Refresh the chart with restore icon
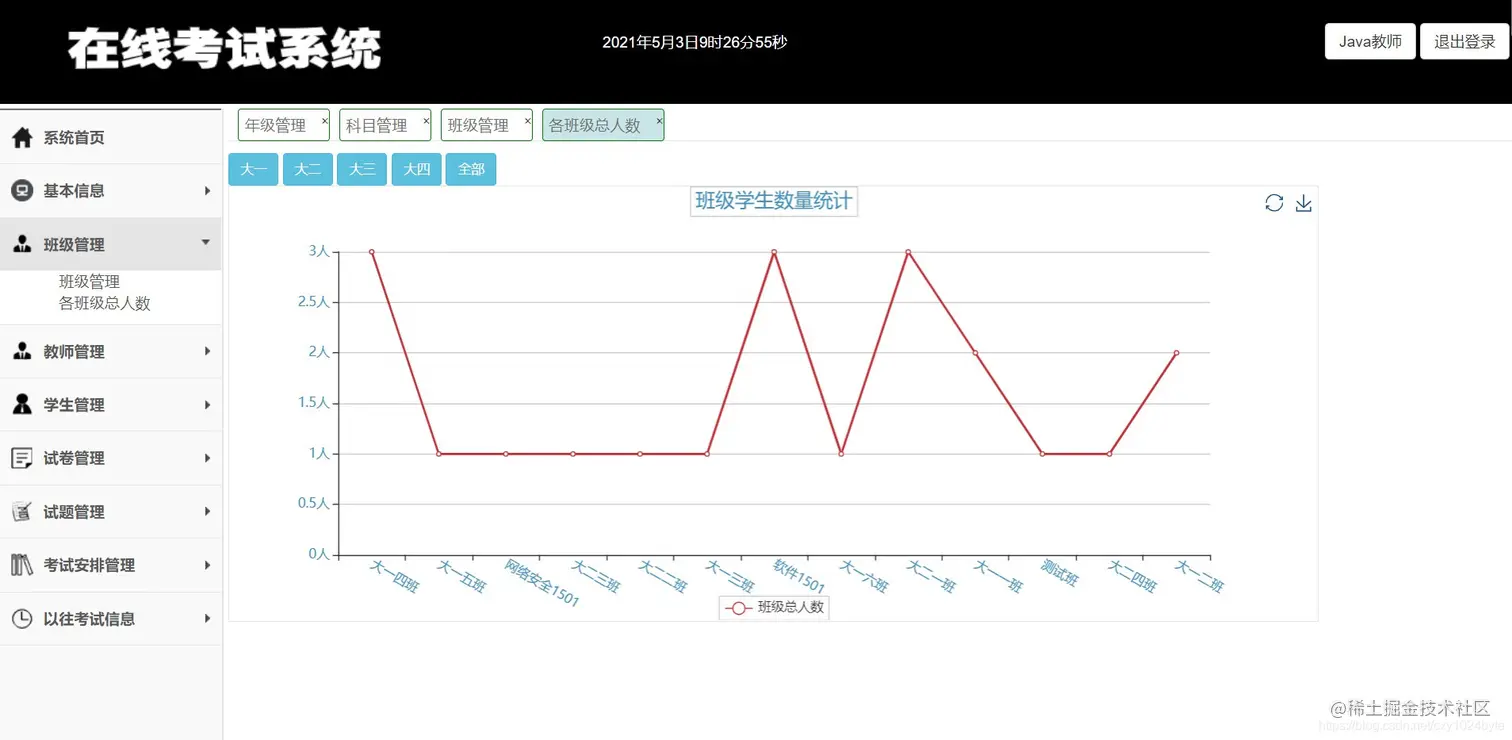This screenshot has width=1512, height=740. [x=1274, y=203]
